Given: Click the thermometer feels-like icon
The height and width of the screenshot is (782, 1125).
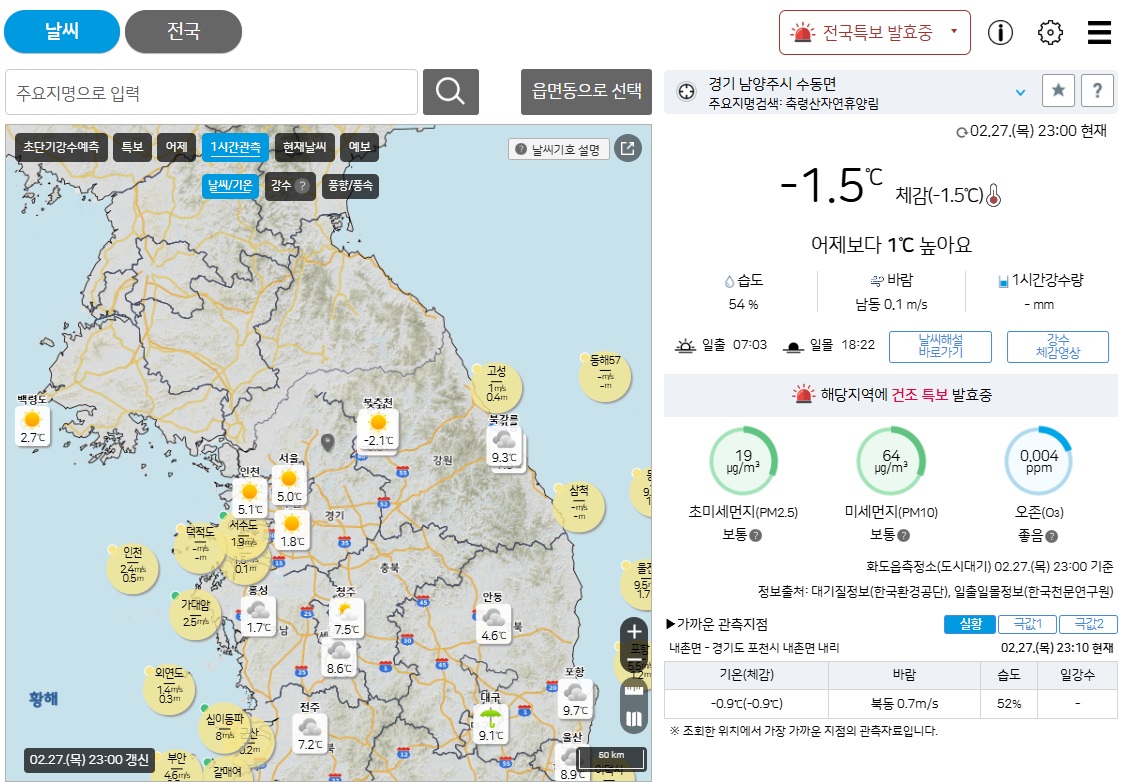Looking at the screenshot, I should pyautogui.click(x=994, y=195).
